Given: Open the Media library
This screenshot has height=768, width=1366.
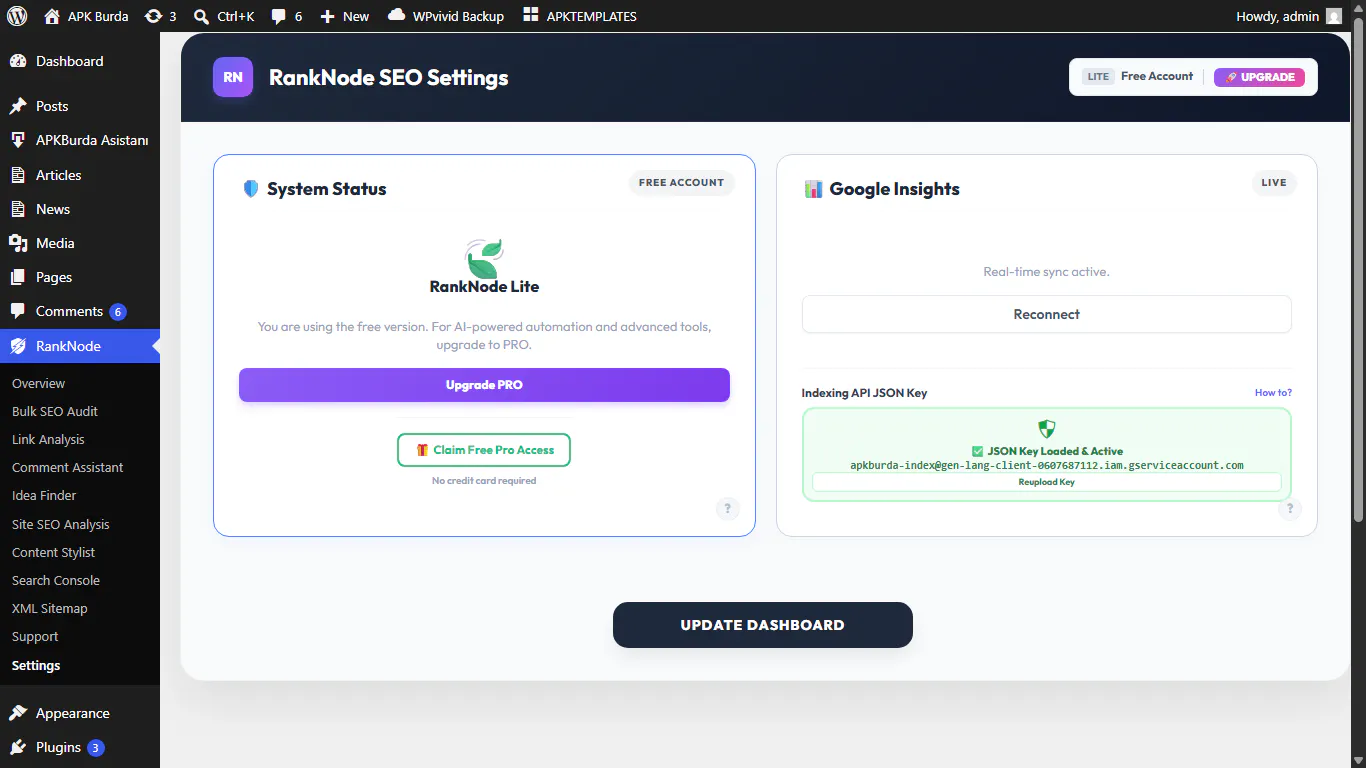Looking at the screenshot, I should coord(80,243).
